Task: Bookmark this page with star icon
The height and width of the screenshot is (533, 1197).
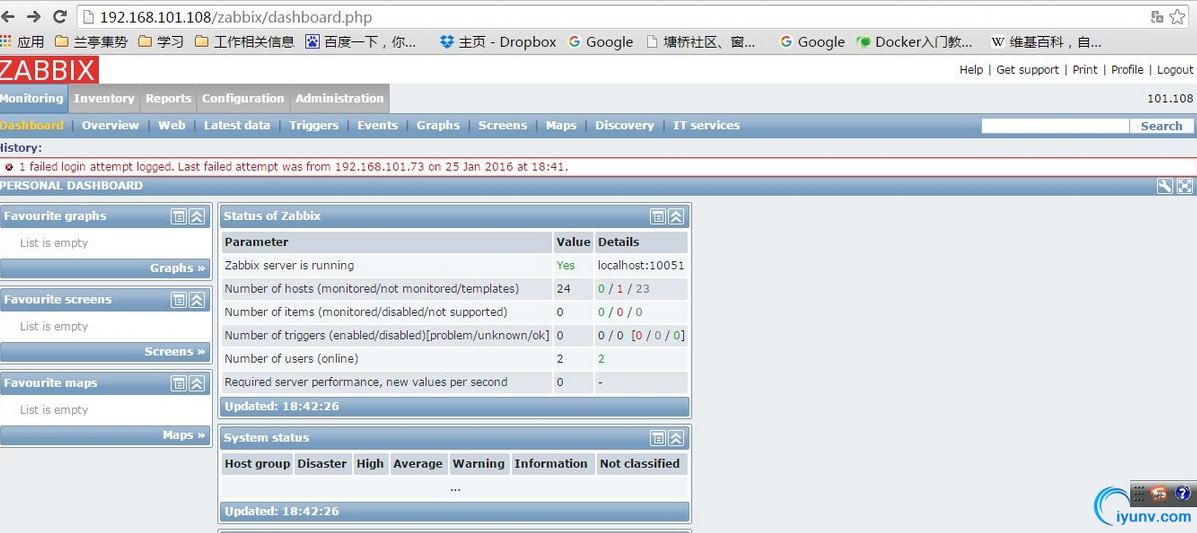Action: tap(1176, 17)
